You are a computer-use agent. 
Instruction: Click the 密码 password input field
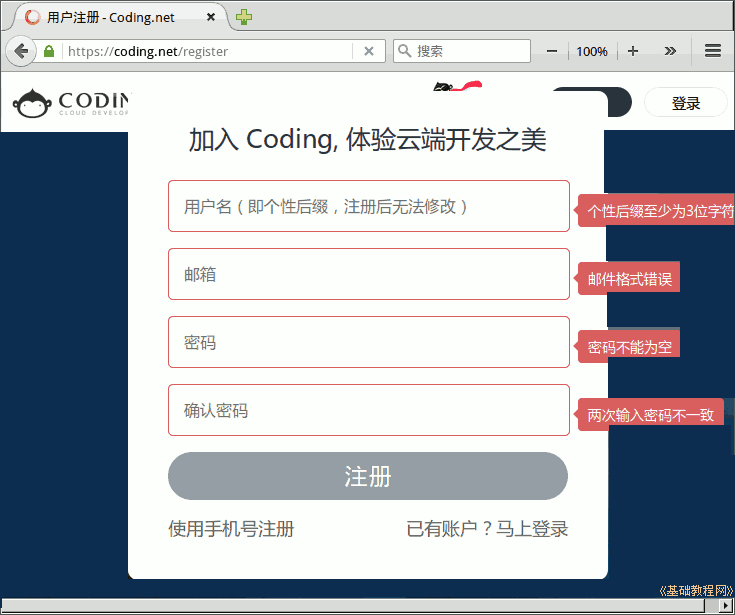pyautogui.click(x=369, y=342)
